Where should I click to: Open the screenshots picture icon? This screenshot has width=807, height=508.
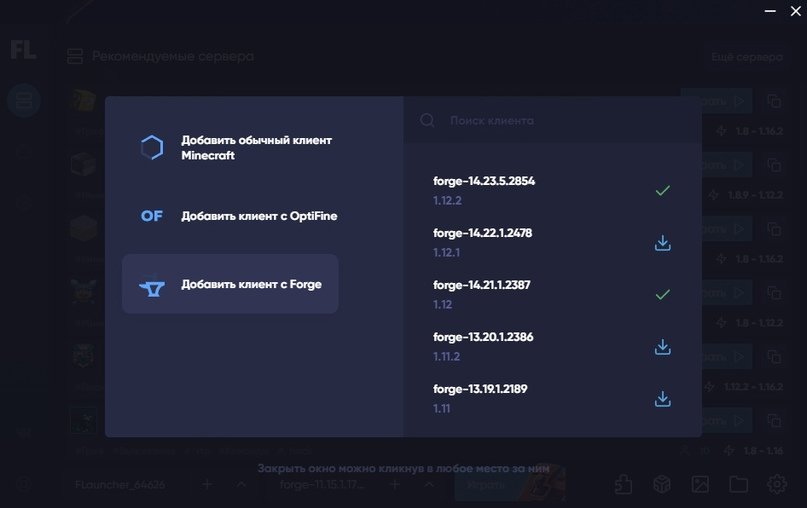[x=700, y=484]
